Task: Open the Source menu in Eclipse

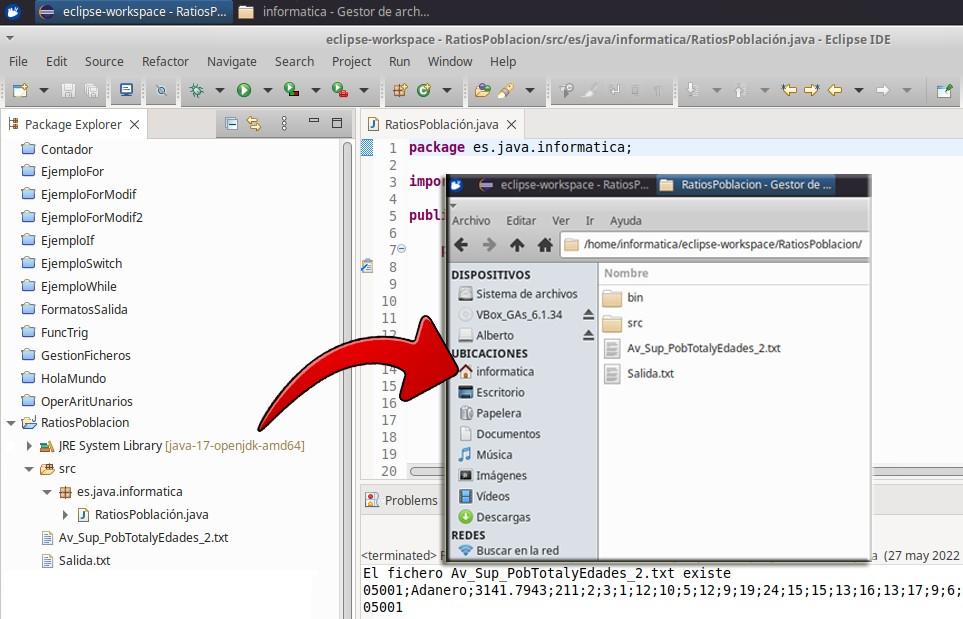Action: coord(104,61)
